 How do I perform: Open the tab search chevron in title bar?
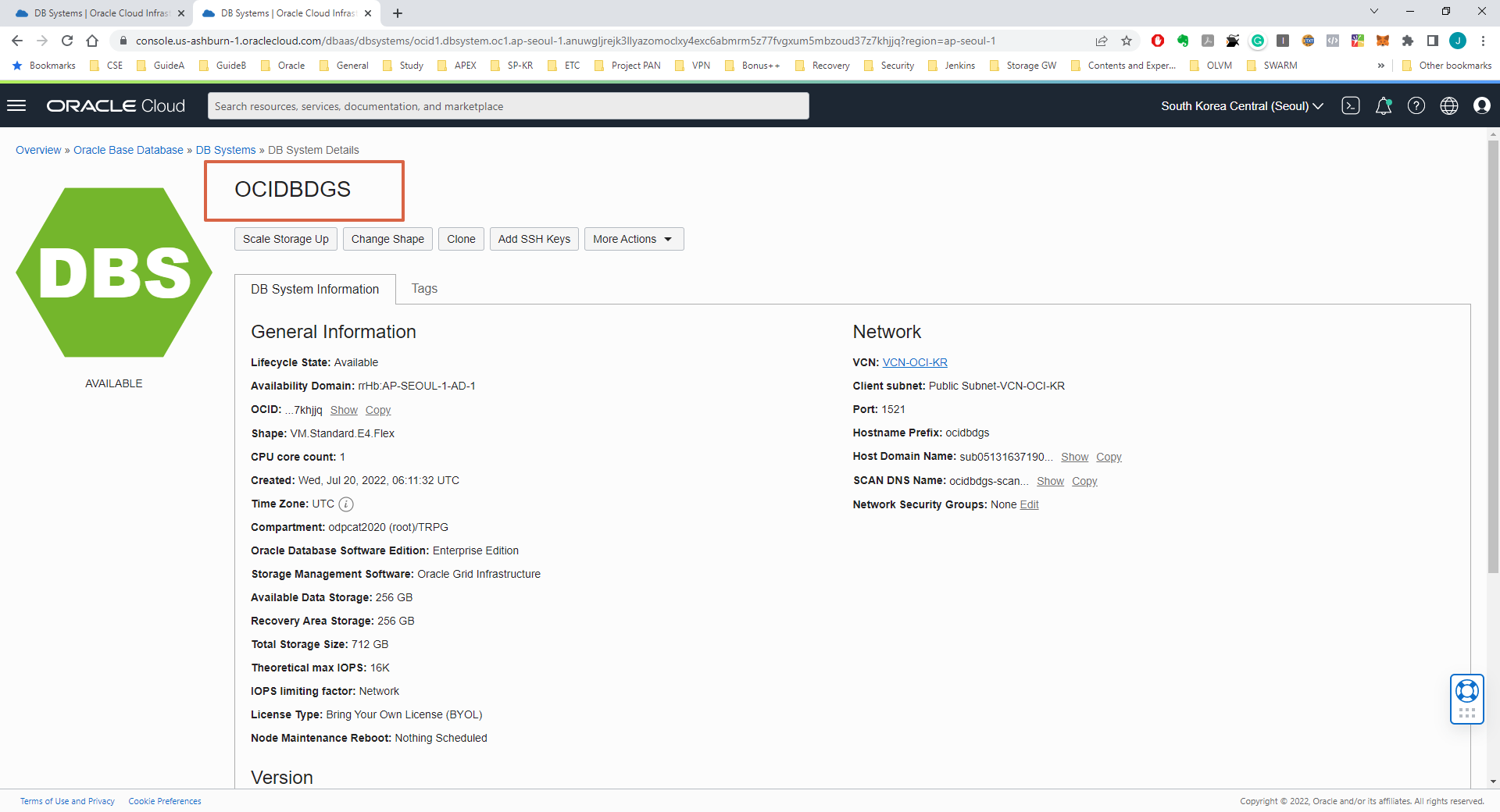[x=1374, y=11]
